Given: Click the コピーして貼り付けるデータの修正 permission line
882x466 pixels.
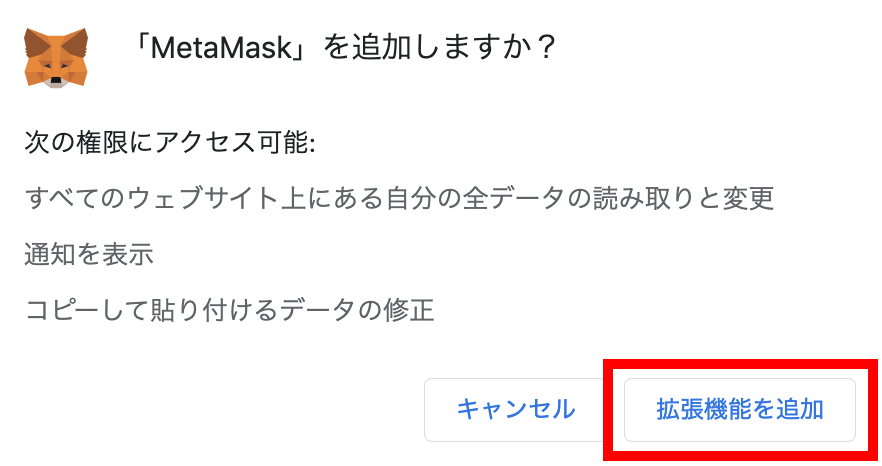Looking at the screenshot, I should click(x=229, y=310).
